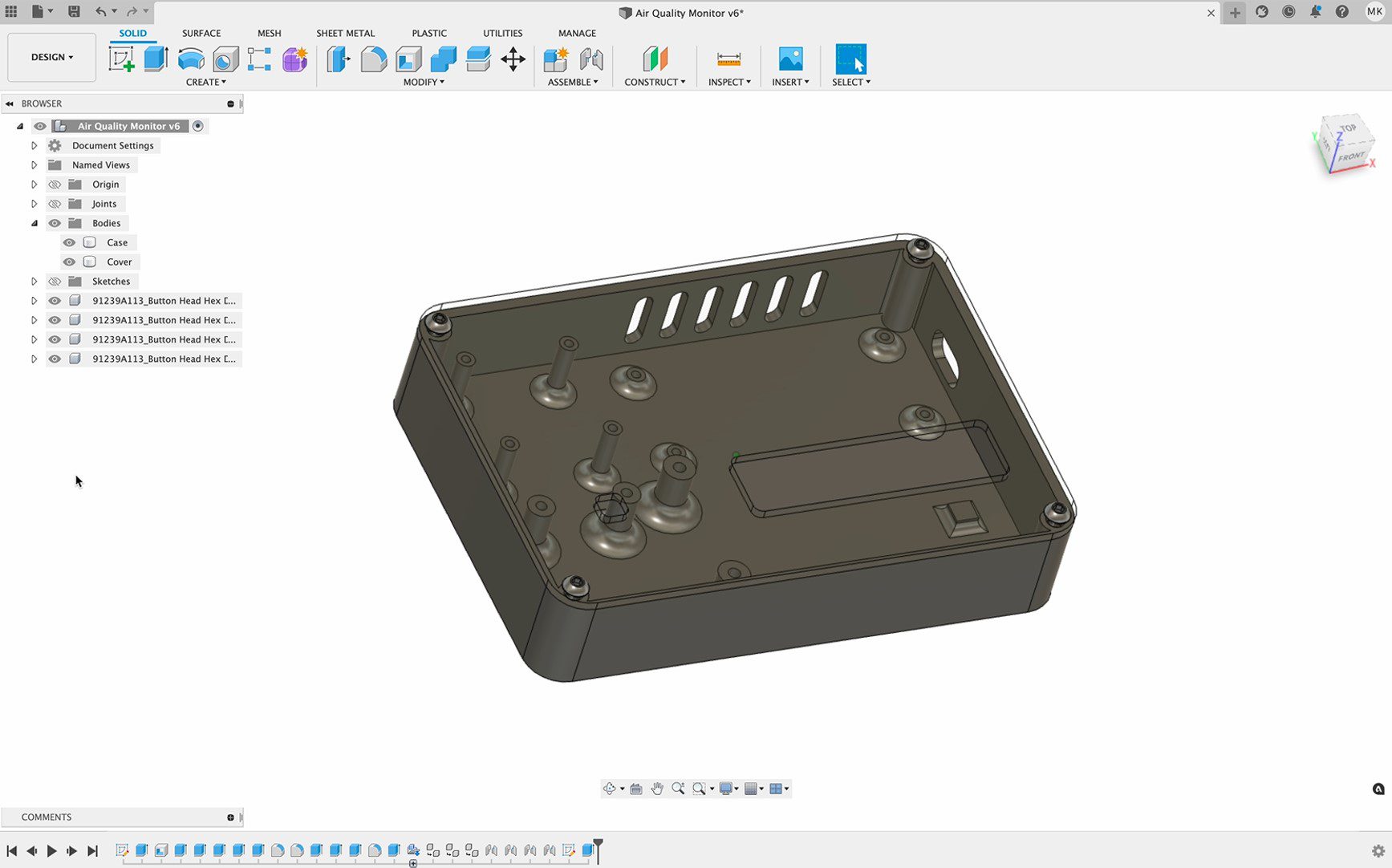Show the Origin folder

(54, 184)
